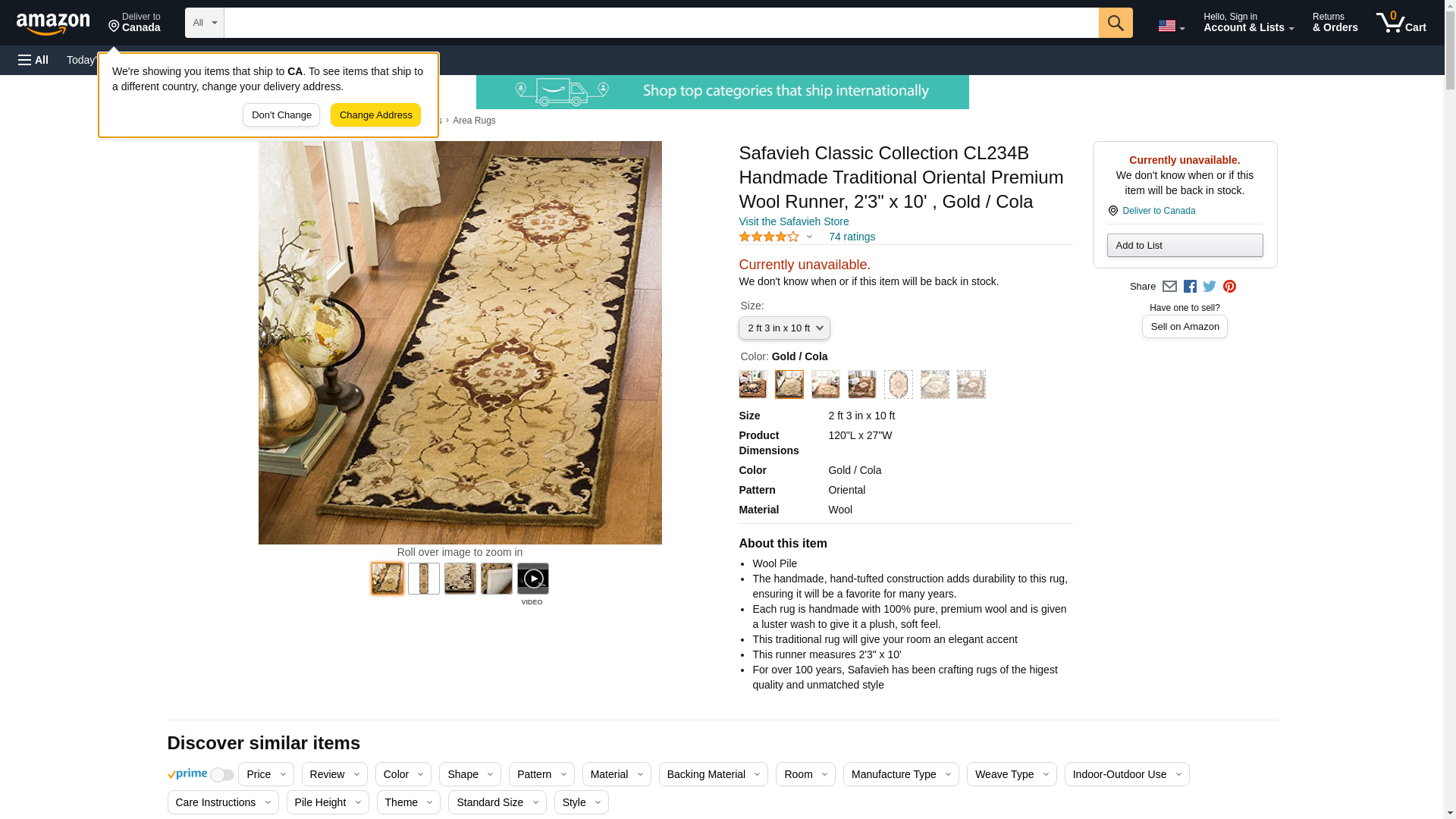Viewport: 1456px width, 819px height.
Task: Click inside the Amazon search field
Action: click(x=661, y=23)
